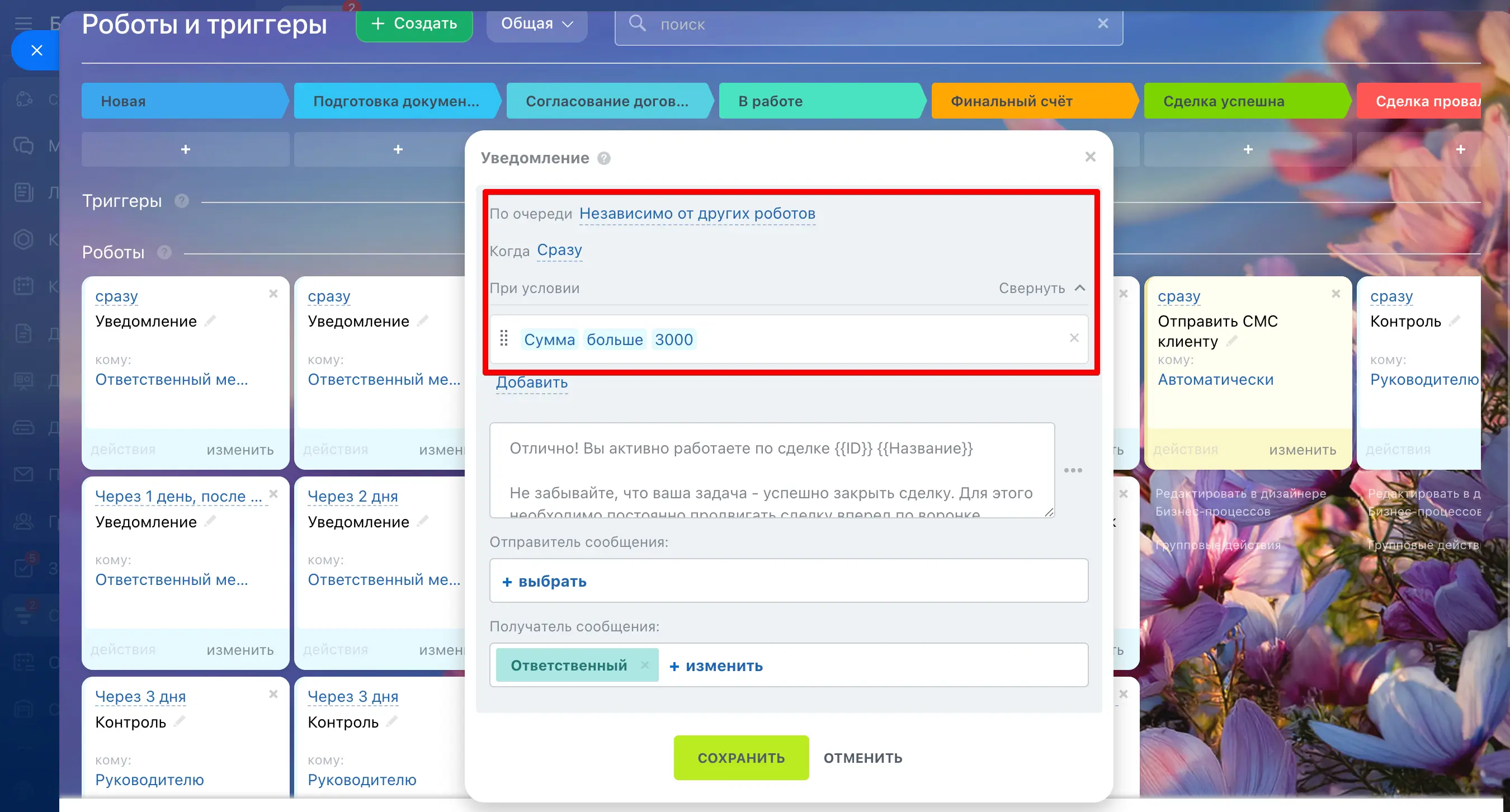
Task: Click inside the notification message text area
Action: click(x=771, y=470)
